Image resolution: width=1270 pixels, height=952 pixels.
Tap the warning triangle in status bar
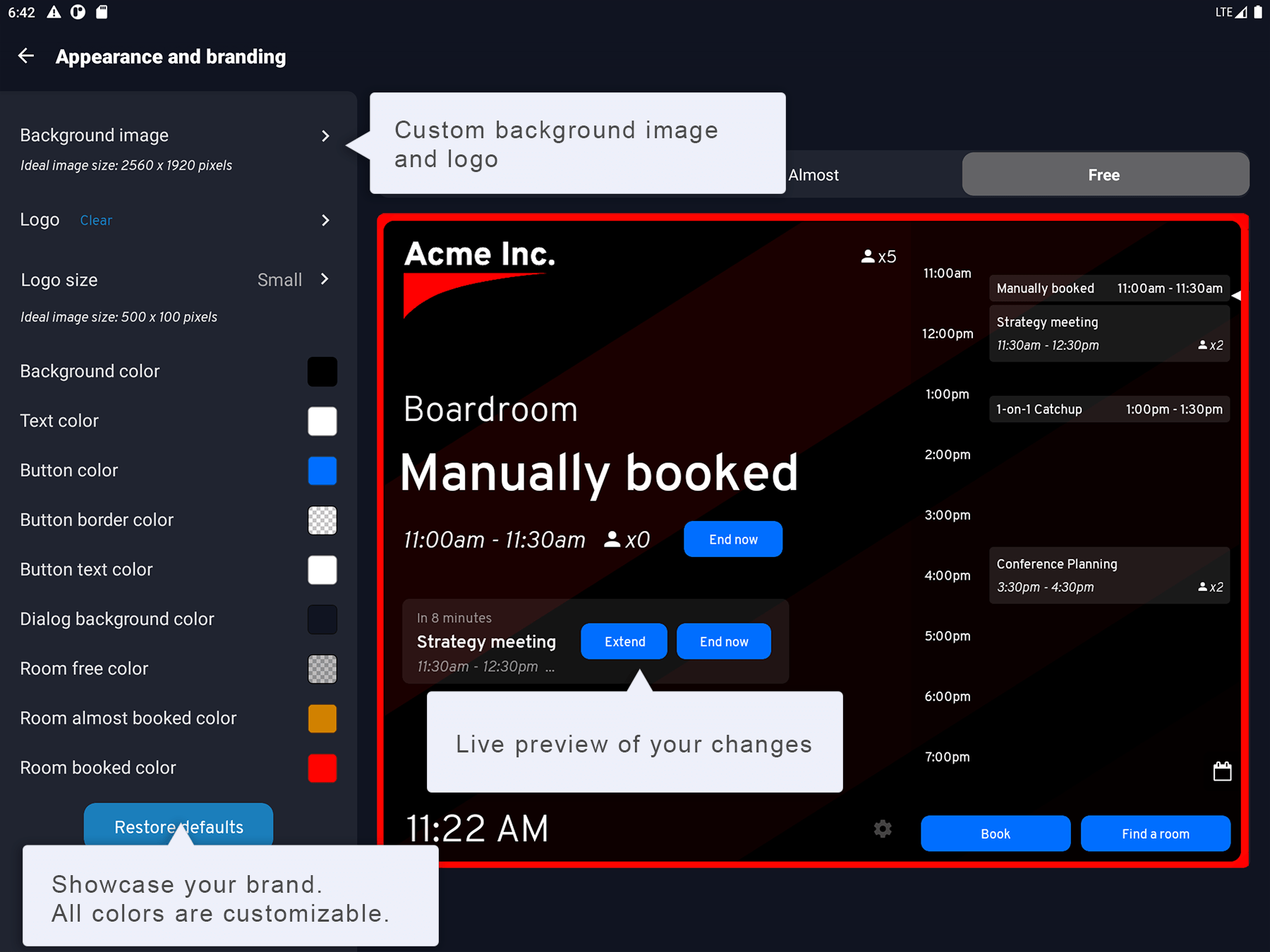coord(54,12)
